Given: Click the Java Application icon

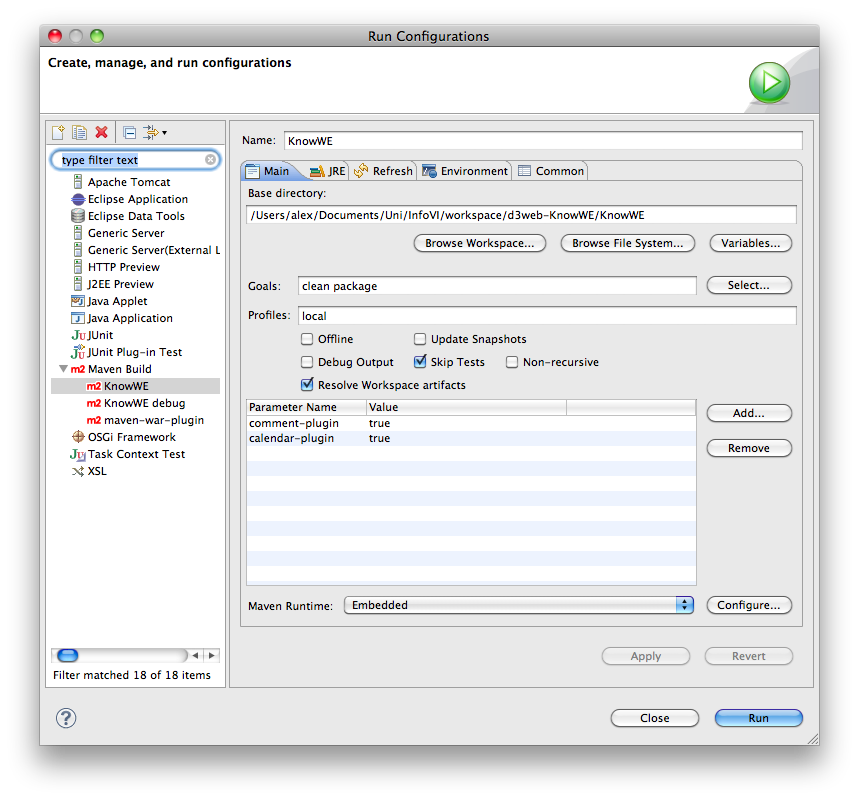Looking at the screenshot, I should click(78, 318).
